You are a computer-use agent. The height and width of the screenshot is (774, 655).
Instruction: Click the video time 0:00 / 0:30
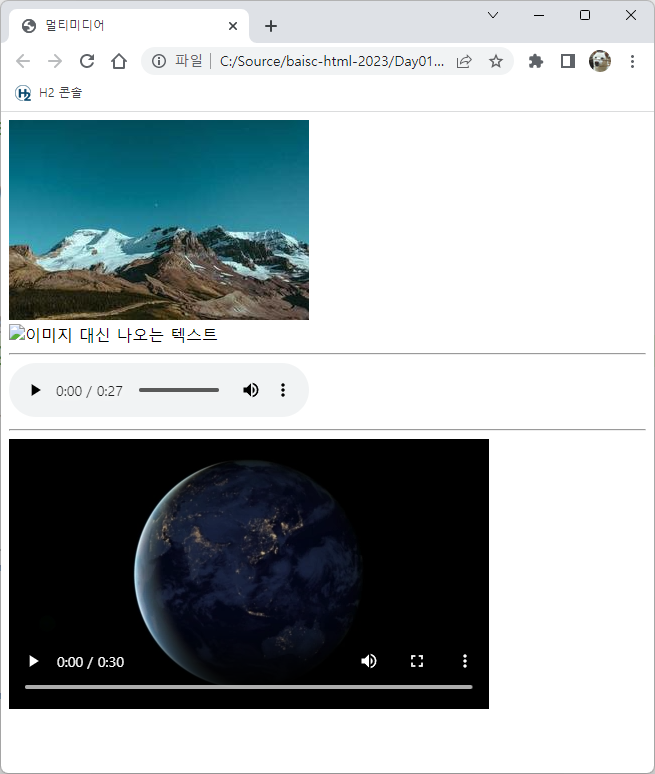click(90, 662)
